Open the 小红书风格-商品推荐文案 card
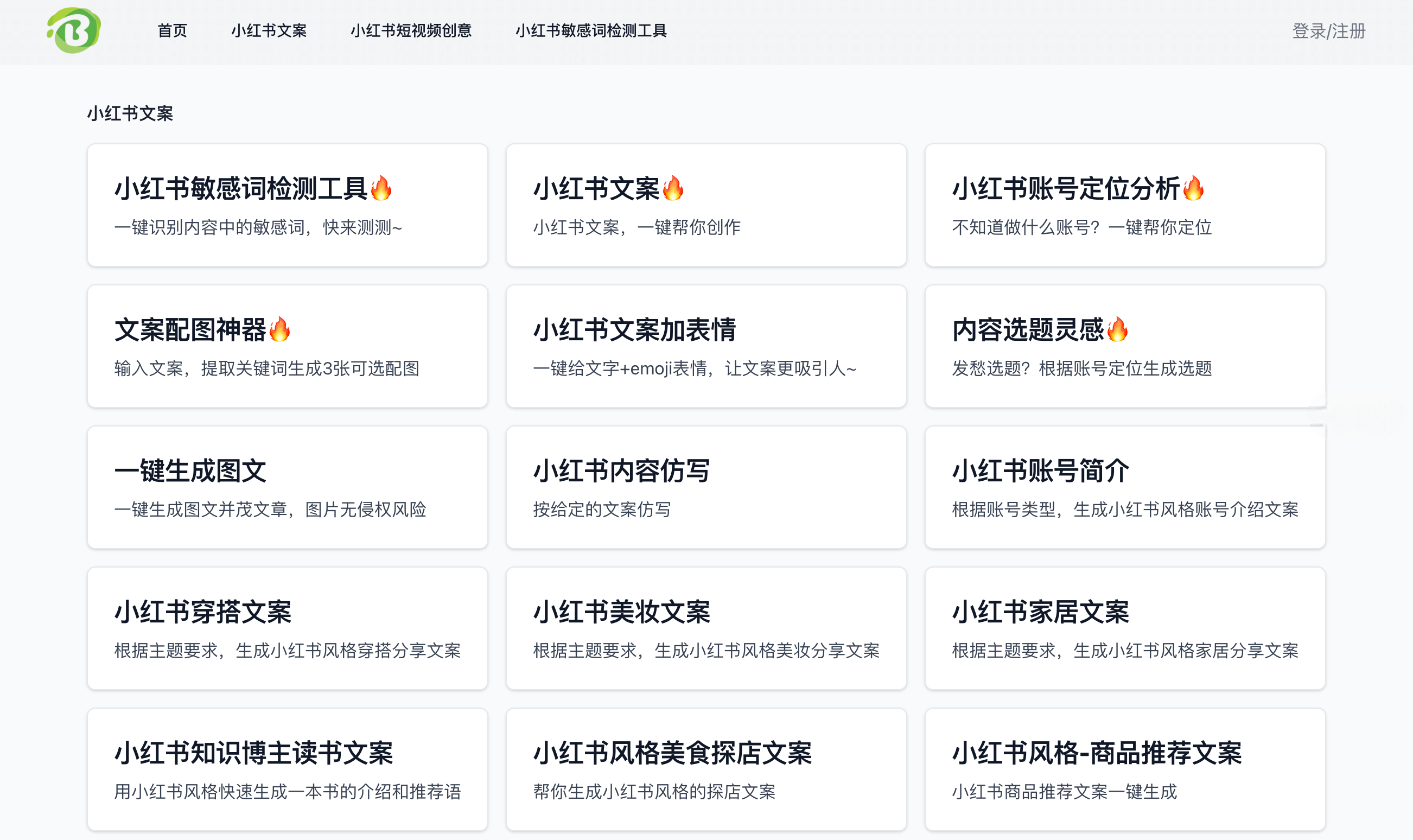 tap(1125, 769)
